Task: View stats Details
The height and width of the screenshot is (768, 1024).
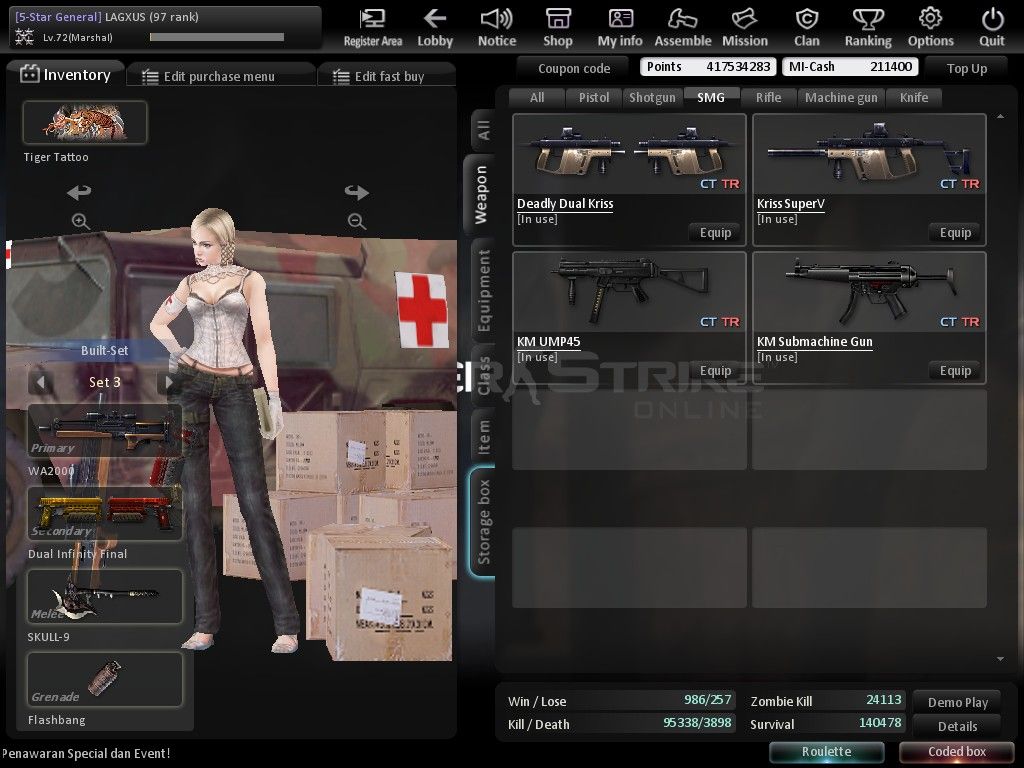Action: [x=957, y=726]
